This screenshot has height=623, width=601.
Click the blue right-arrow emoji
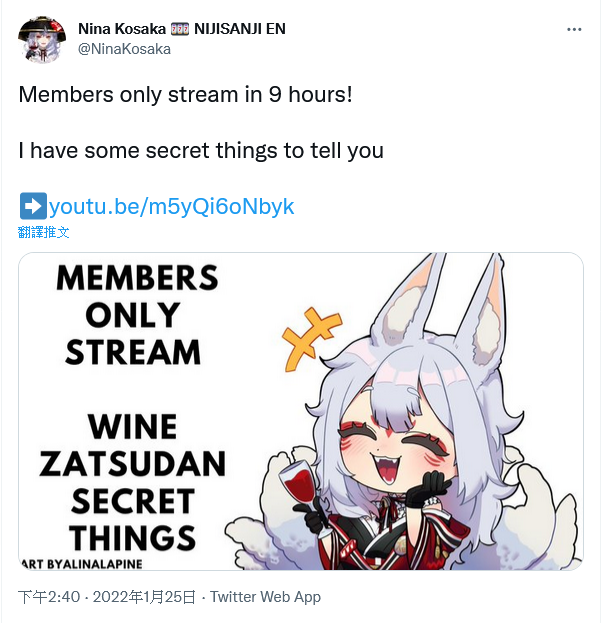point(33,205)
